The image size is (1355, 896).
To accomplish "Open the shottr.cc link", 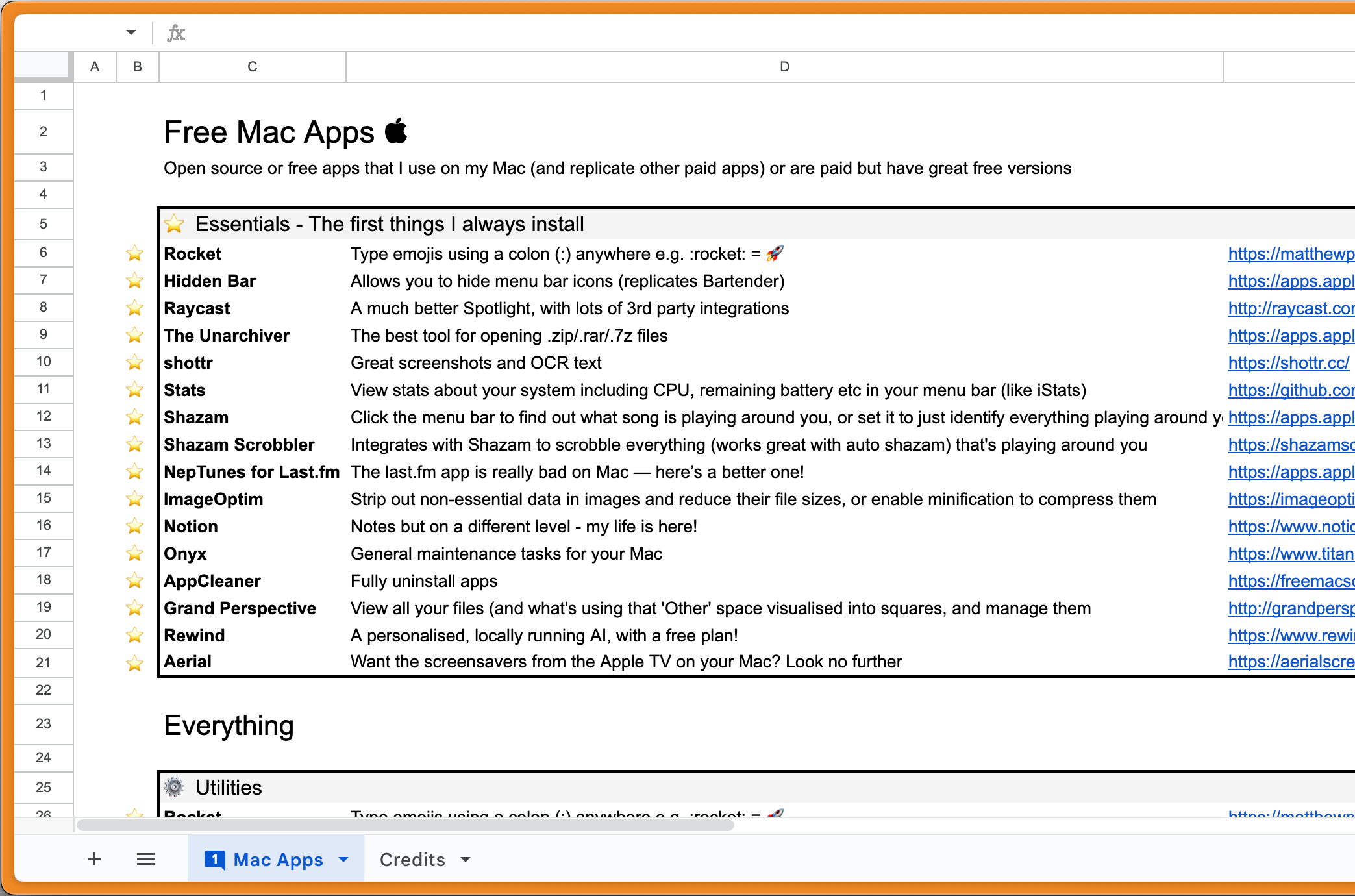I will click(x=1289, y=363).
